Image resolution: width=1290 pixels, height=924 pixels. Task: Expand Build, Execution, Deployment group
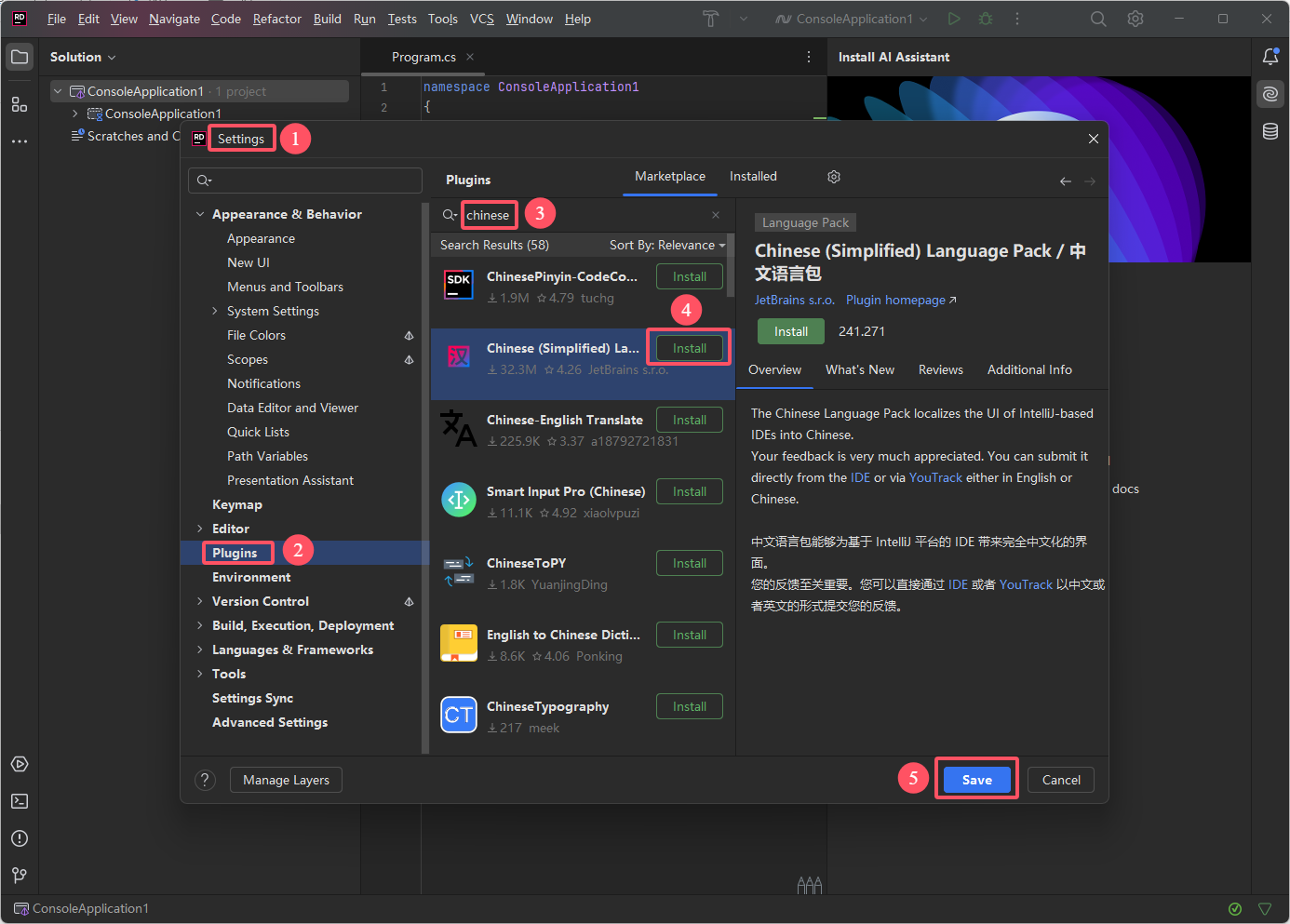point(200,625)
